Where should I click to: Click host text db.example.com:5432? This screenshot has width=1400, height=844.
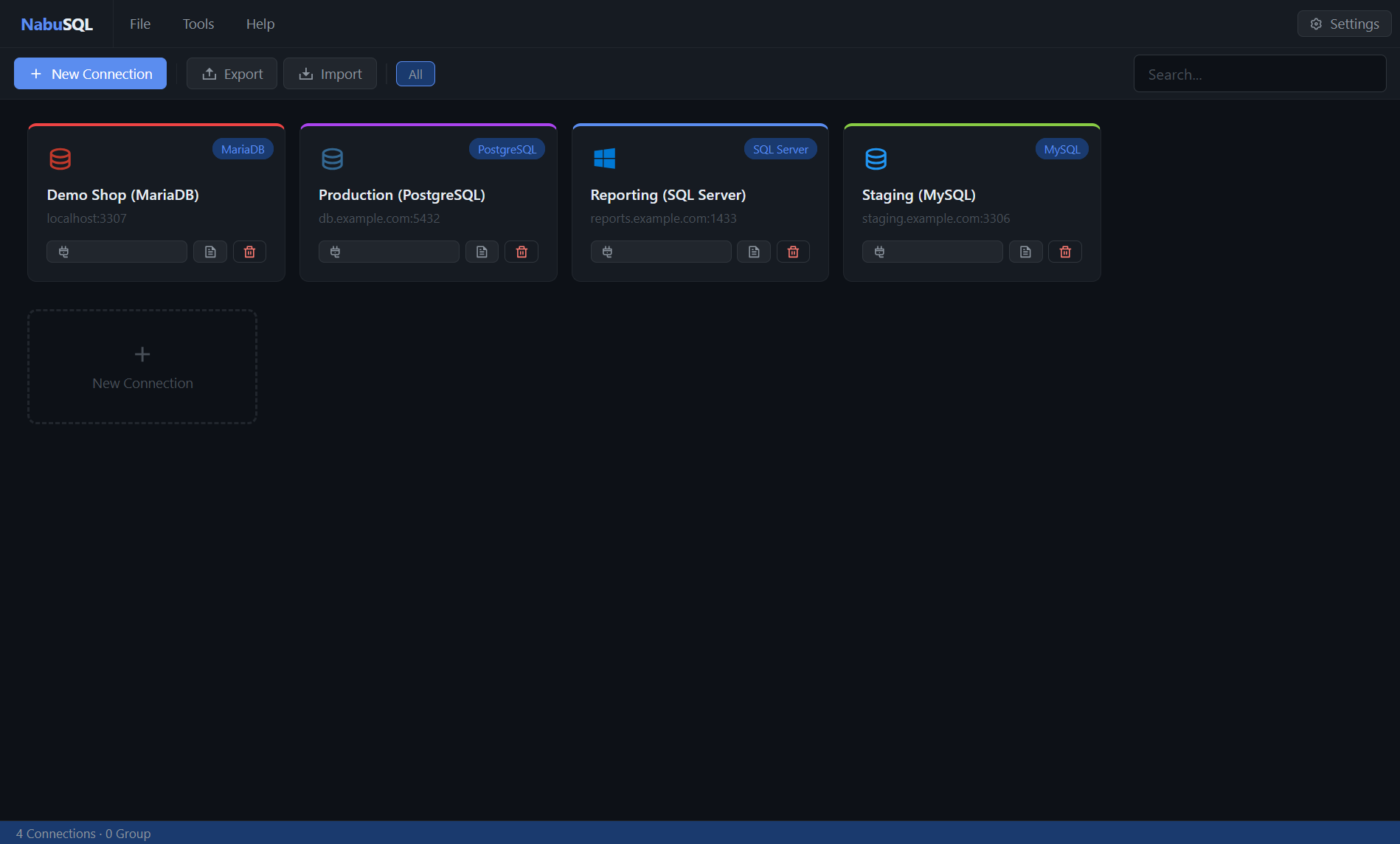tap(379, 218)
